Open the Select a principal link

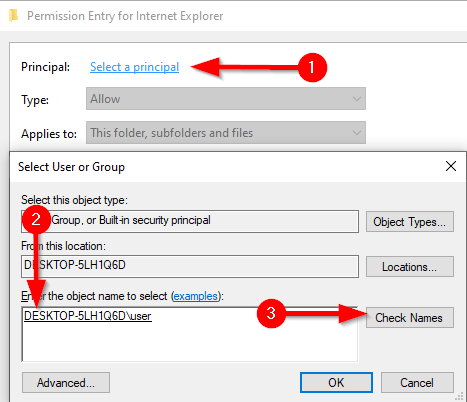pos(135,67)
